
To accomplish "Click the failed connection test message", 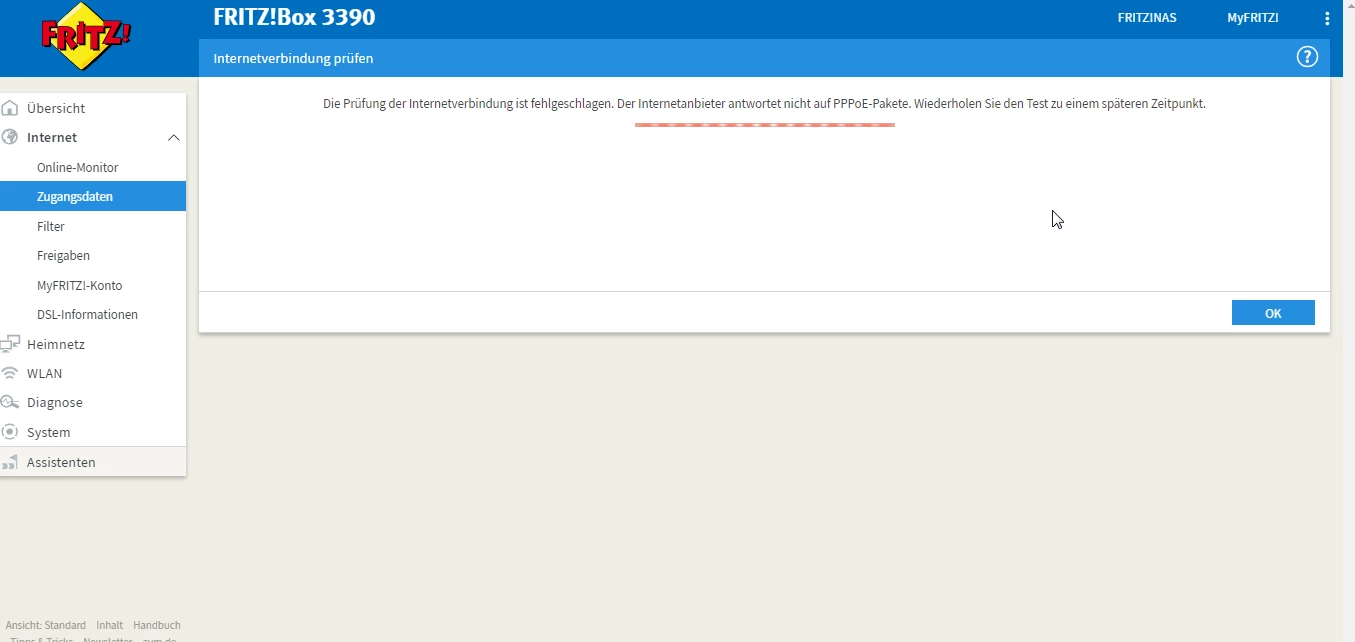I will (x=764, y=104).
